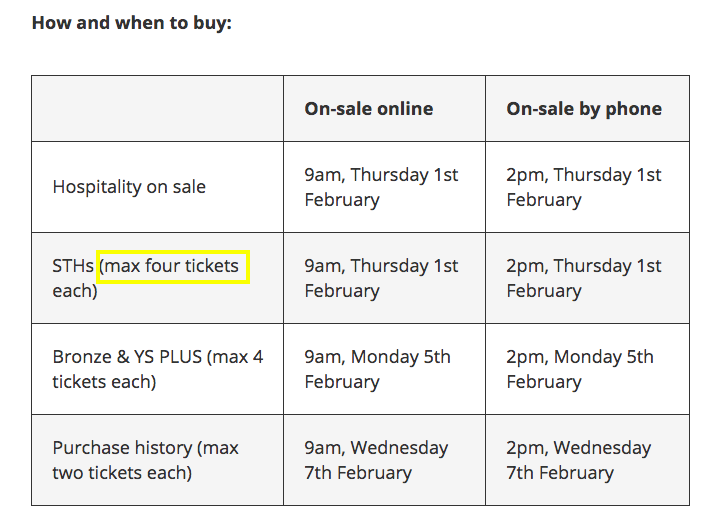Select the 'On-sale online' column header
715x525 pixels.
[x=368, y=109]
